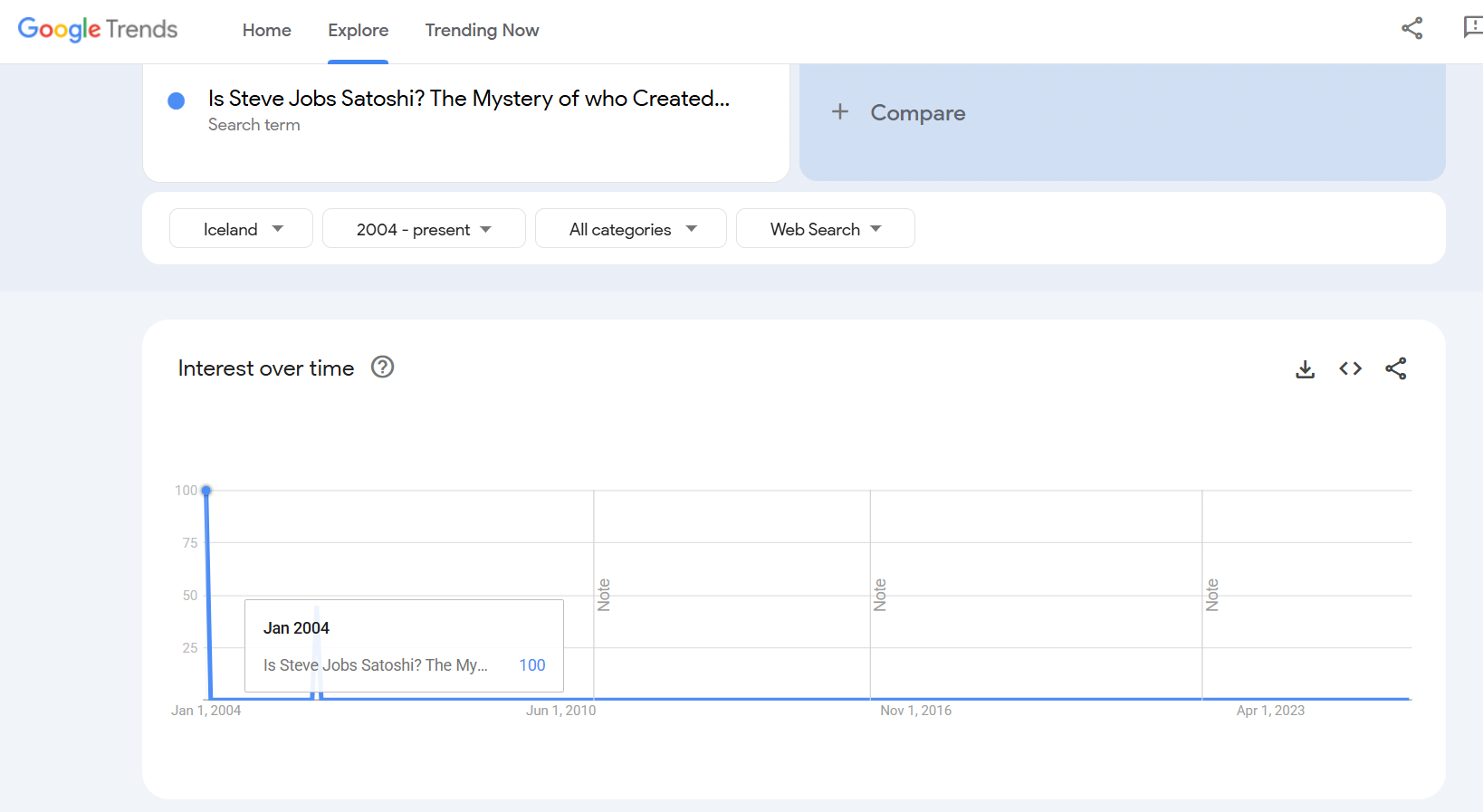Viewport: 1483px width, 812px height.
Task: Click the tooltip value 100
Action: (532, 665)
